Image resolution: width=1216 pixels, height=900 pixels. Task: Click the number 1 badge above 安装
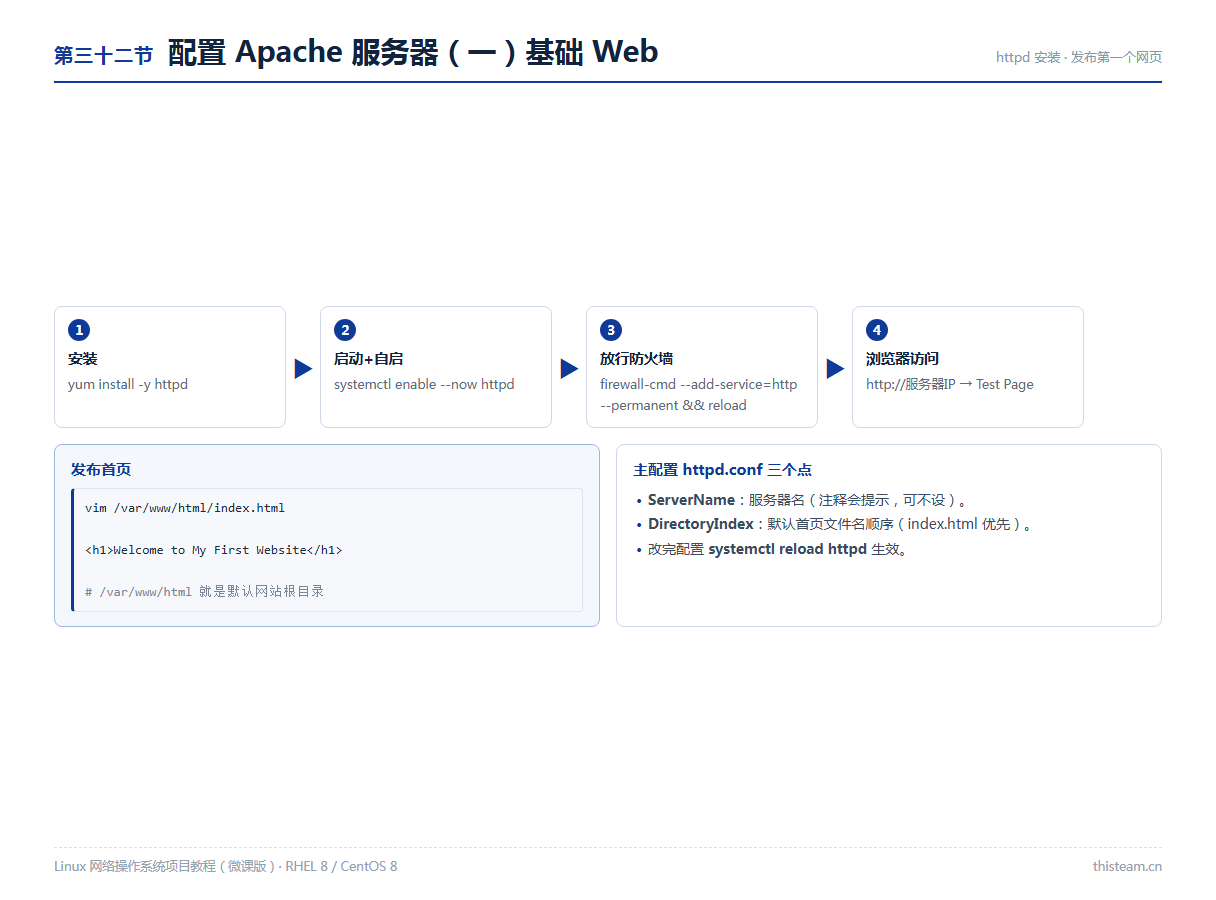pyautogui.click(x=78, y=330)
